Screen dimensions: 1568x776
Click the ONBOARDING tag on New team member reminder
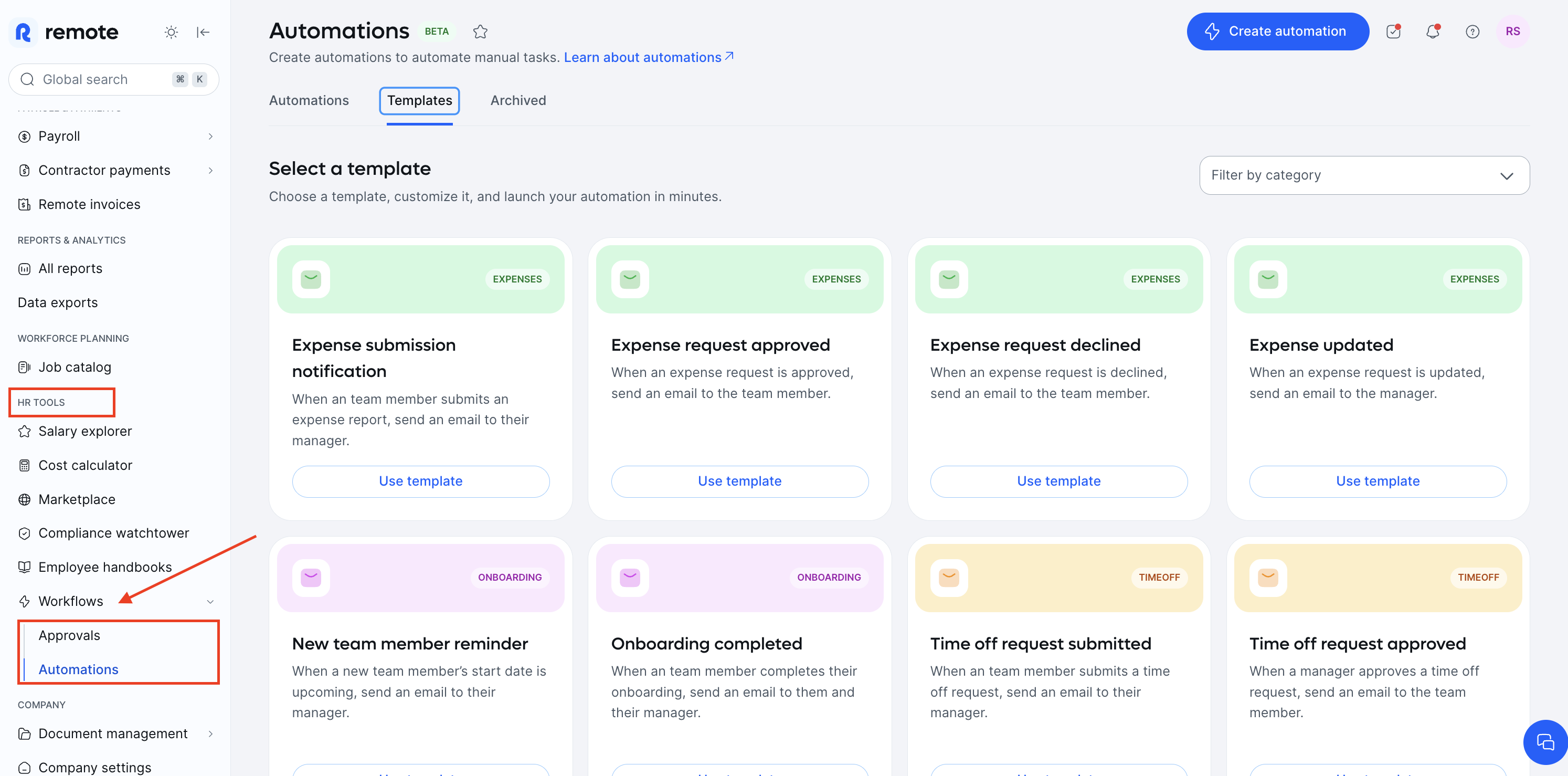[510, 578]
